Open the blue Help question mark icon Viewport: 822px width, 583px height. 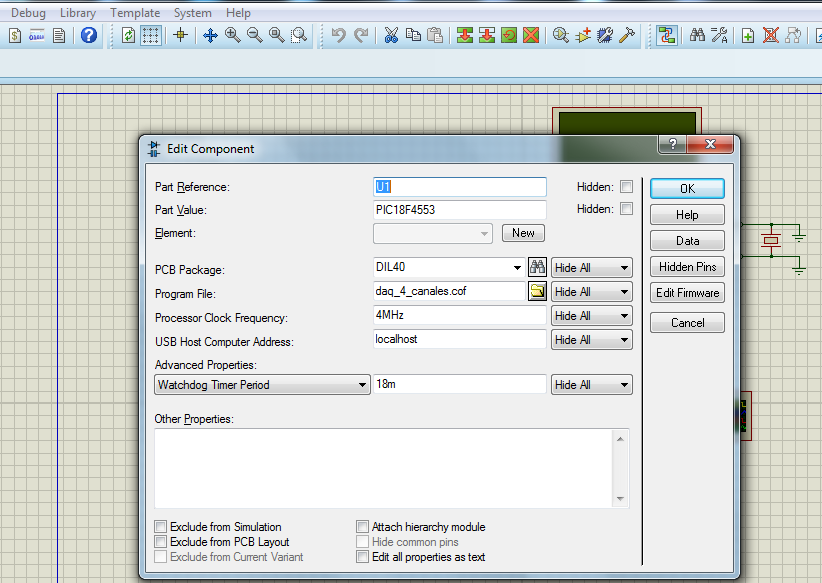click(89, 35)
